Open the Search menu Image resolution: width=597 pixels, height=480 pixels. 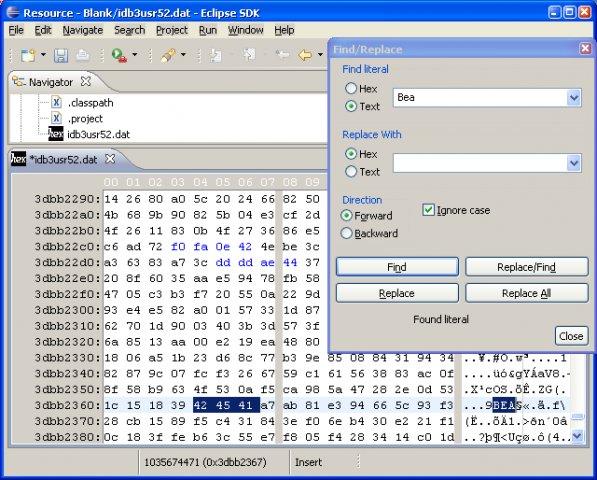pyautogui.click(x=129, y=30)
